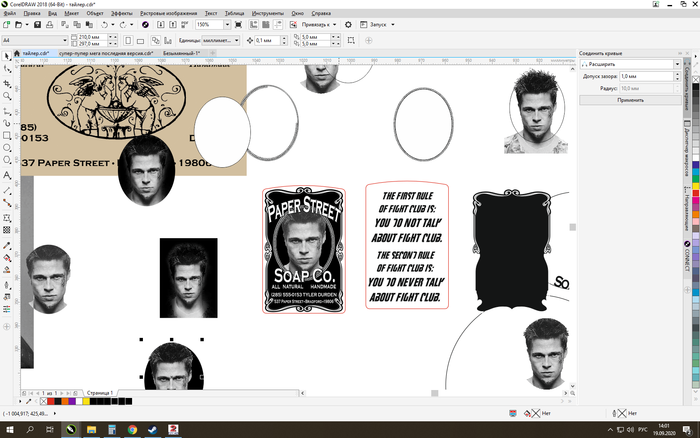Click the Save floppy-disk icon
Screen dimensions: 700x438
point(38,25)
